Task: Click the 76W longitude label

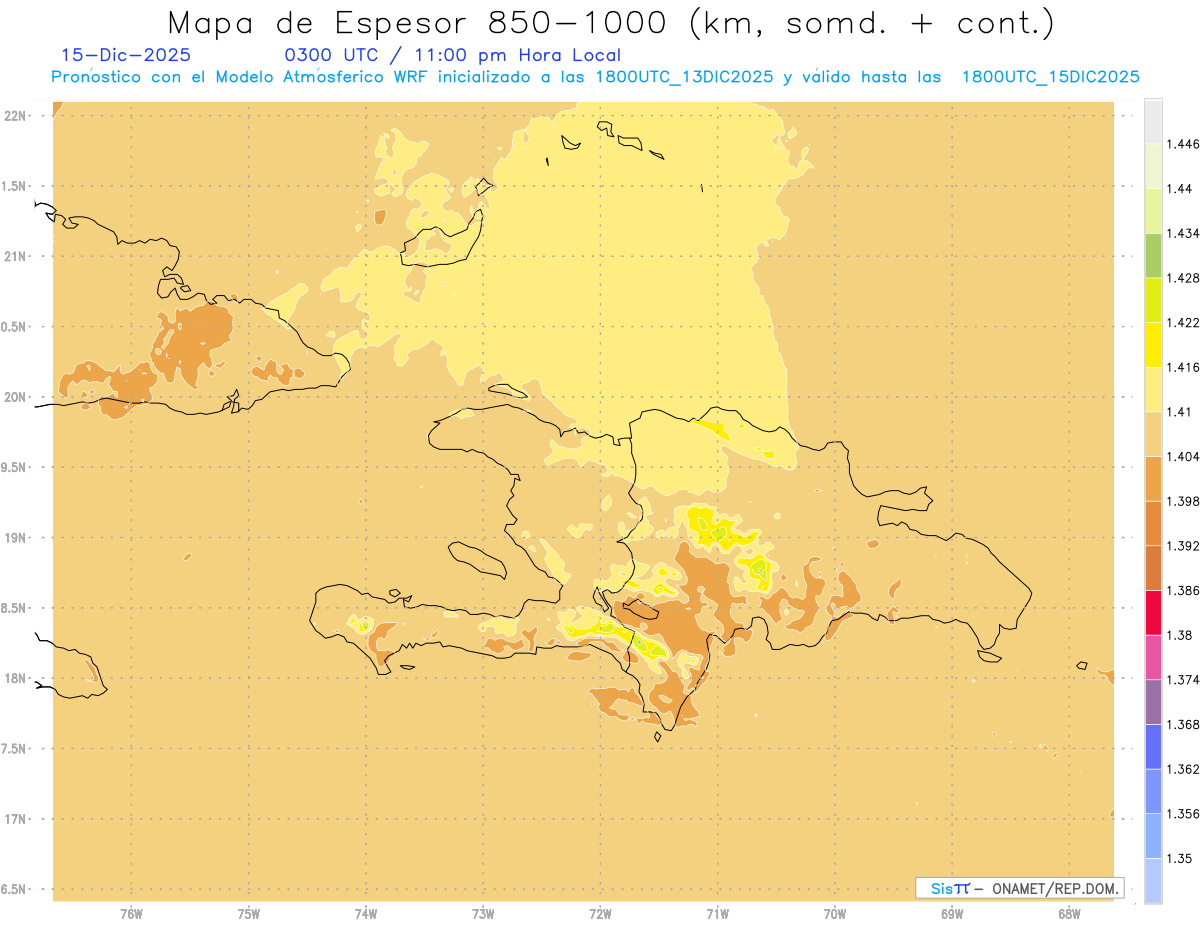Action: pyautogui.click(x=131, y=912)
